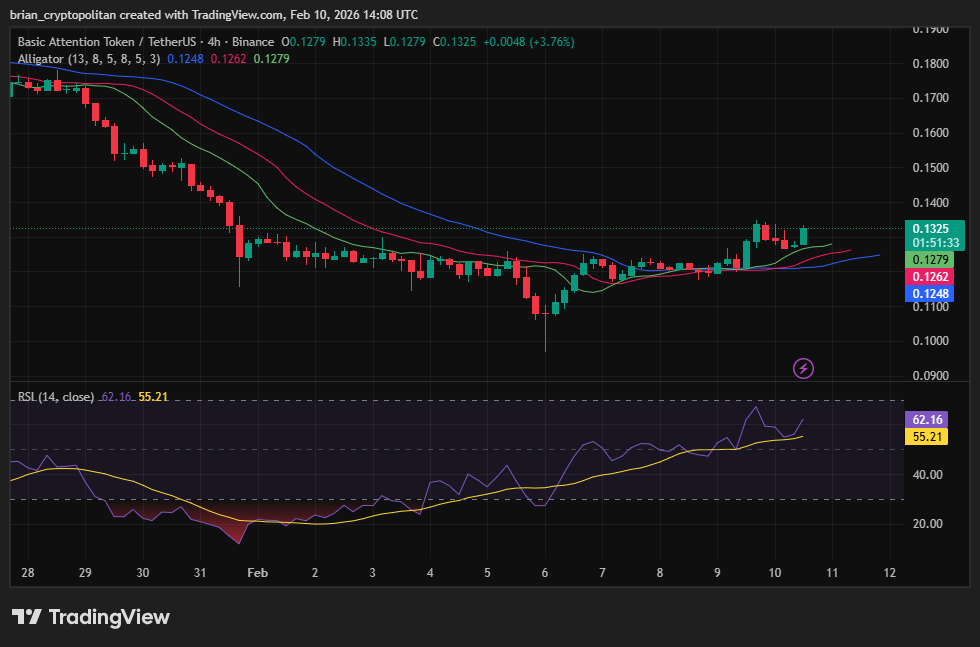The width and height of the screenshot is (980, 647).
Task: Click the purple lightning bolt icon
Action: tap(803, 368)
